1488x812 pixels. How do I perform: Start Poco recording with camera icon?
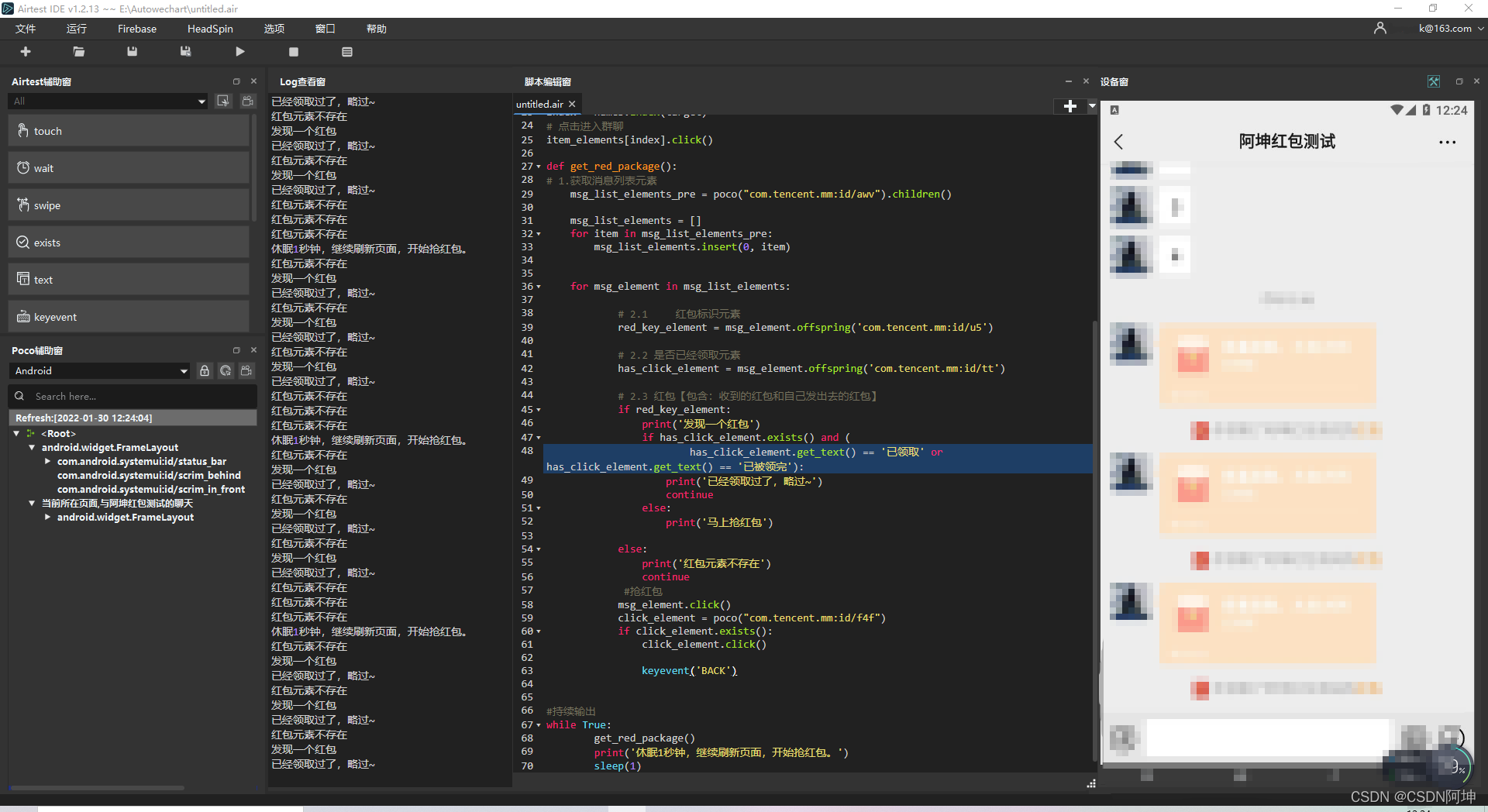(246, 371)
